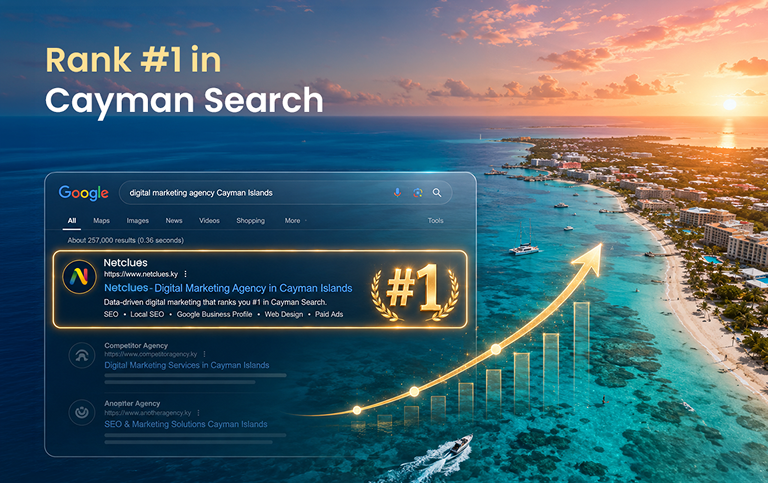Open the News tab
The width and height of the screenshot is (768, 483).
tap(174, 220)
